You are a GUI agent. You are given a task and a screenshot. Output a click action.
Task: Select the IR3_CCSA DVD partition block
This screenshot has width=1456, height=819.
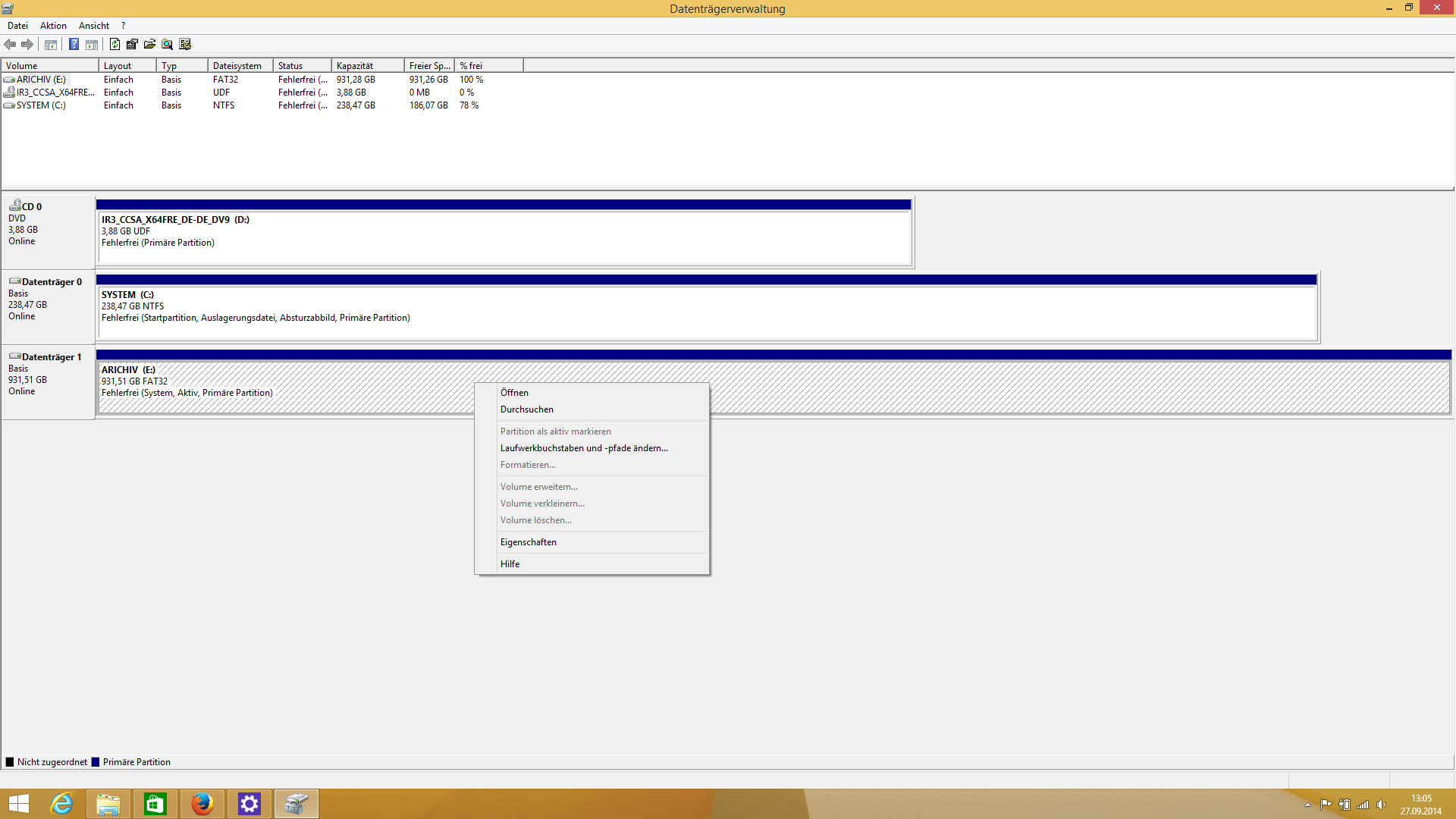(x=504, y=237)
